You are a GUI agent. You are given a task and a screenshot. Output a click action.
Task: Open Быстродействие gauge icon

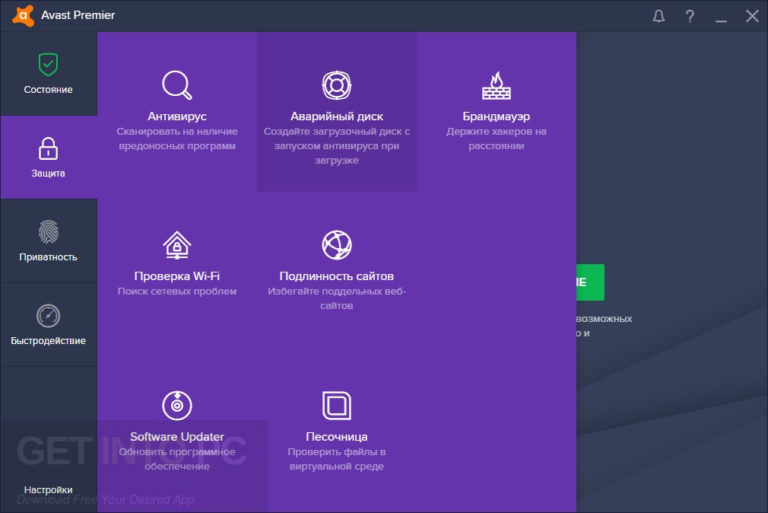point(48,316)
